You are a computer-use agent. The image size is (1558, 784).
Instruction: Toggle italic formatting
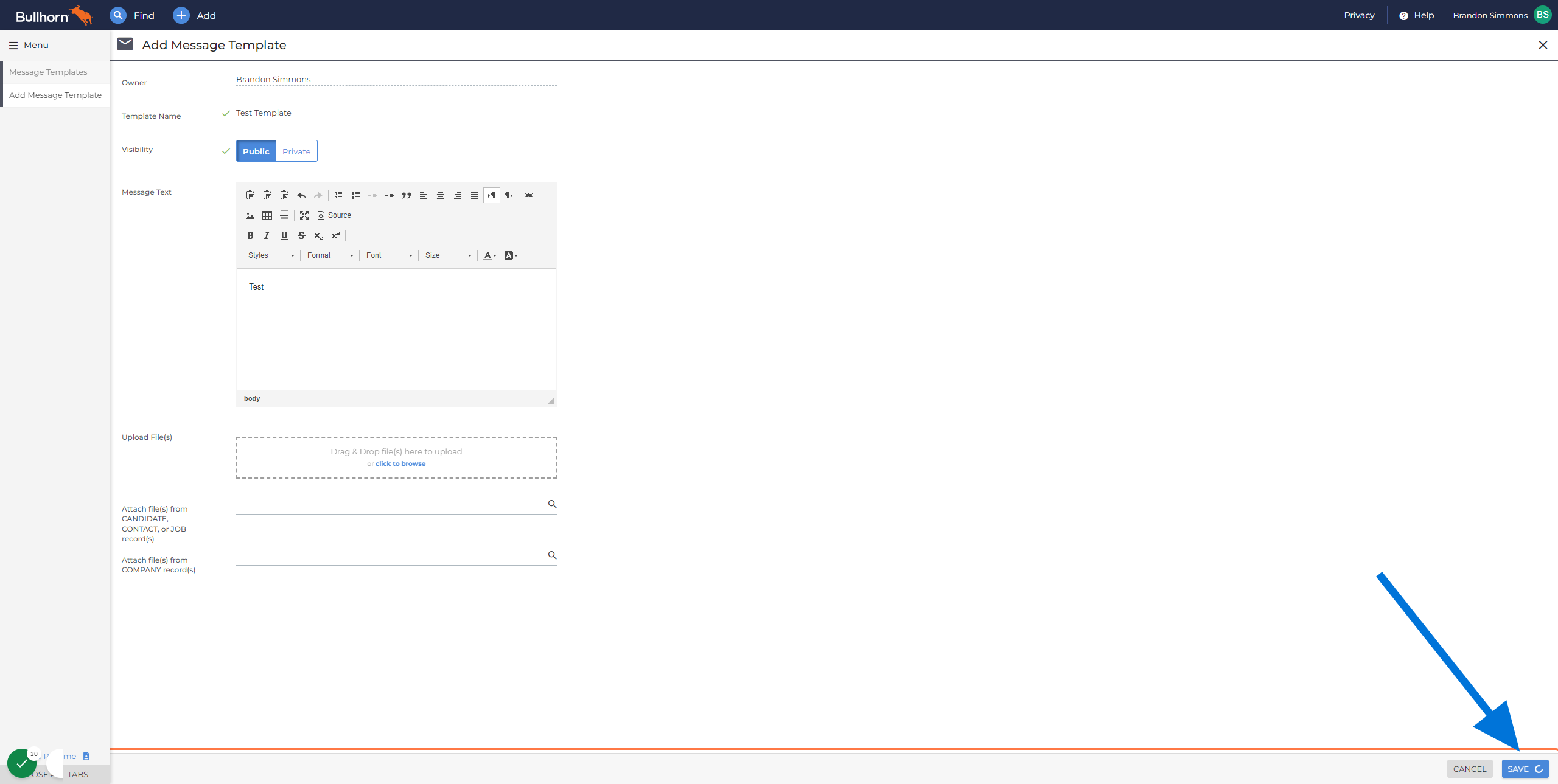coord(267,235)
